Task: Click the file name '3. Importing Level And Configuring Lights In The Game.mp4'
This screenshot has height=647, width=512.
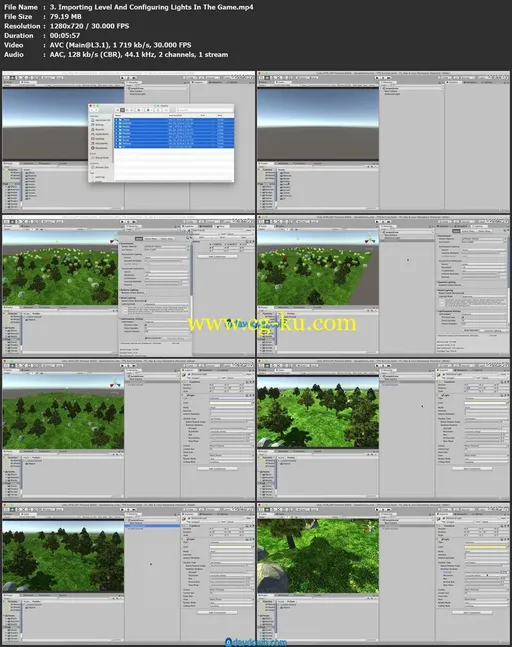Action: (151, 7)
